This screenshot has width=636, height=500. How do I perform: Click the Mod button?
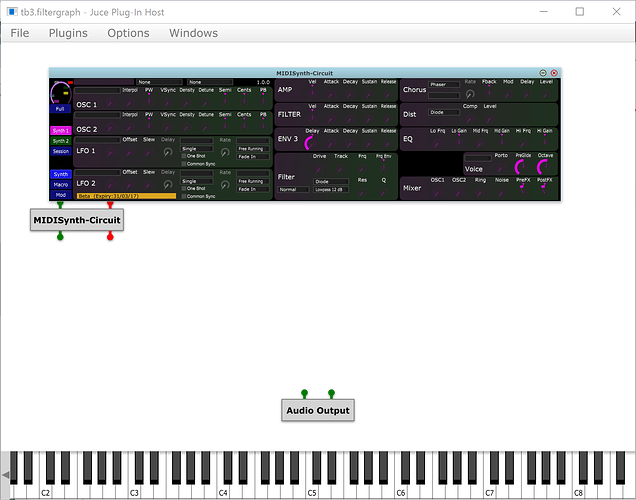[61, 195]
